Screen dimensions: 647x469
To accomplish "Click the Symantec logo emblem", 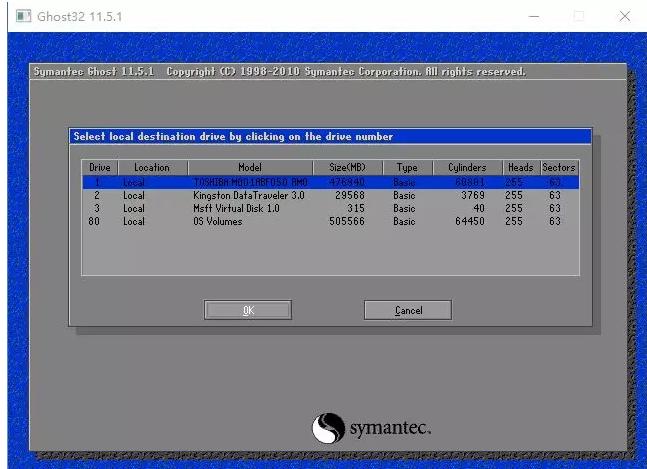I will pyautogui.click(x=328, y=429).
